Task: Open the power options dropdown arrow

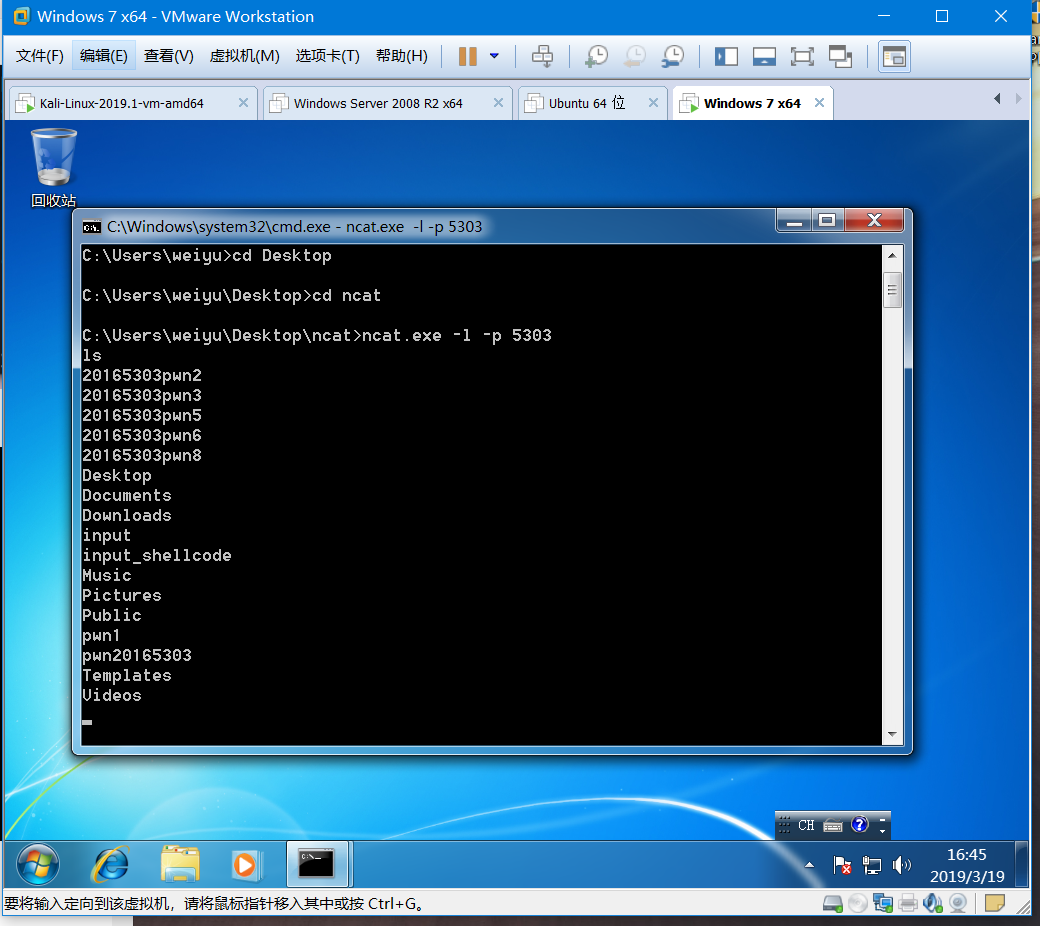Action: [x=494, y=56]
